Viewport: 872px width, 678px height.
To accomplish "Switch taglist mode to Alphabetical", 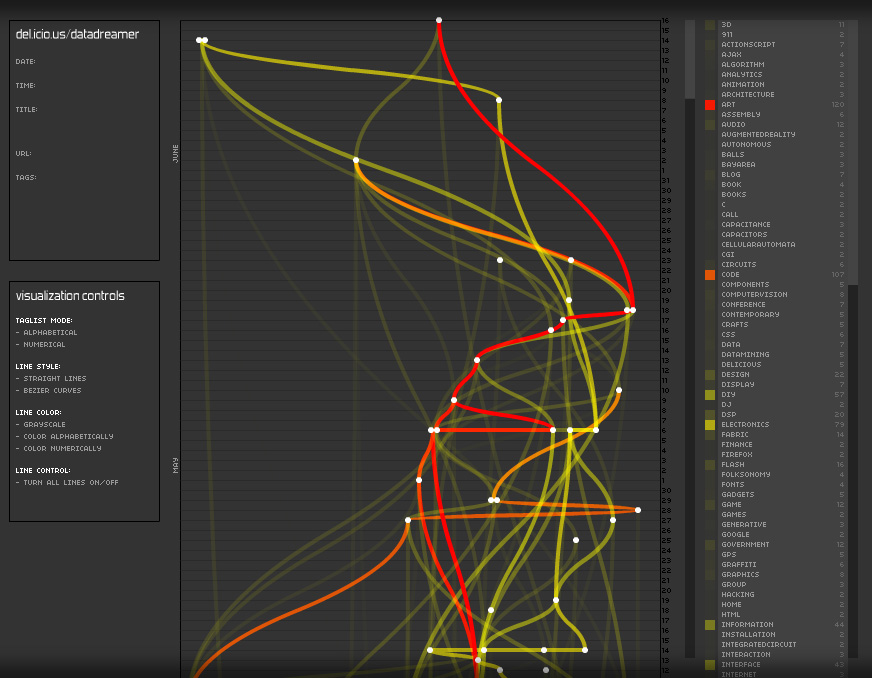I will point(49,333).
